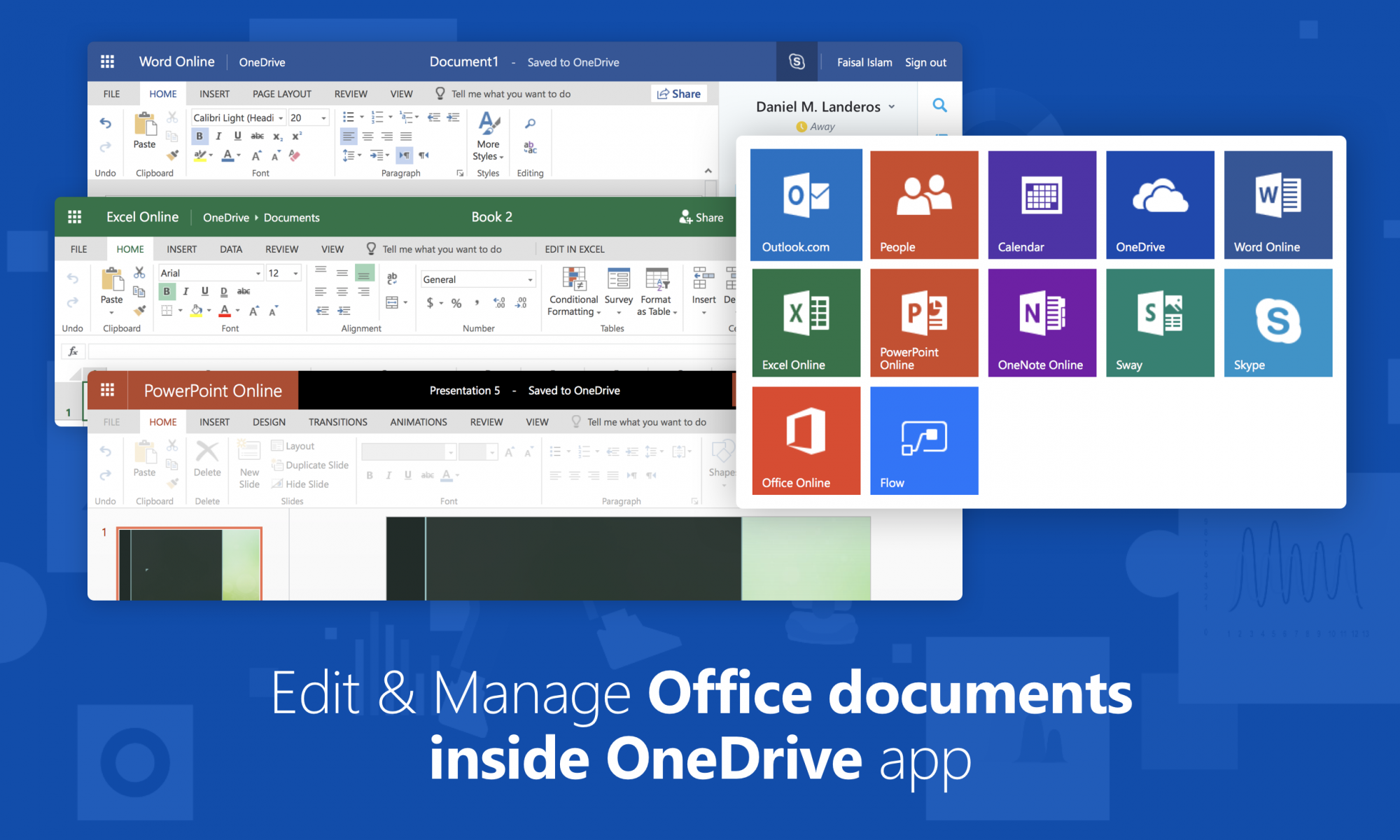The image size is (1400, 840).
Task: Click Sign out link
Action: click(x=925, y=62)
